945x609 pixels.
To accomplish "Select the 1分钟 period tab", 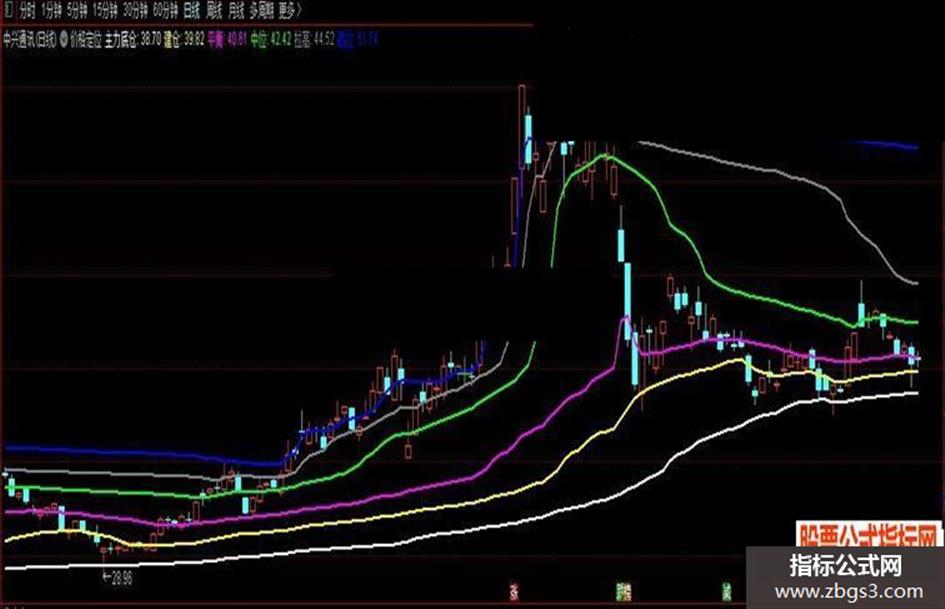I will (51, 10).
